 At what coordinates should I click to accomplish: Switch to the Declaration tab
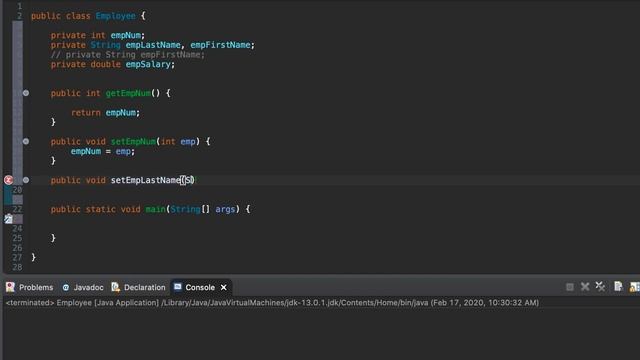point(138,288)
